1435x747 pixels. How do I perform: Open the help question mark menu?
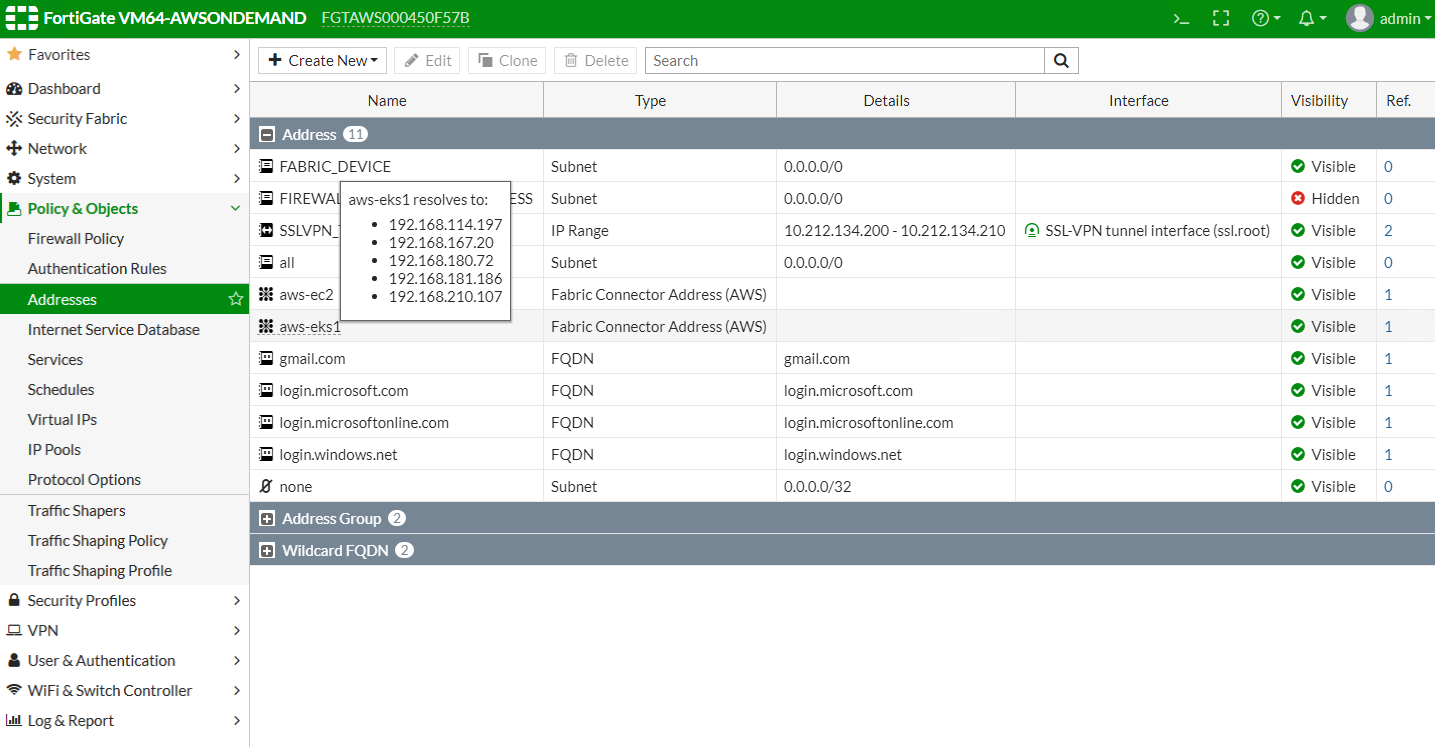[x=1265, y=18]
